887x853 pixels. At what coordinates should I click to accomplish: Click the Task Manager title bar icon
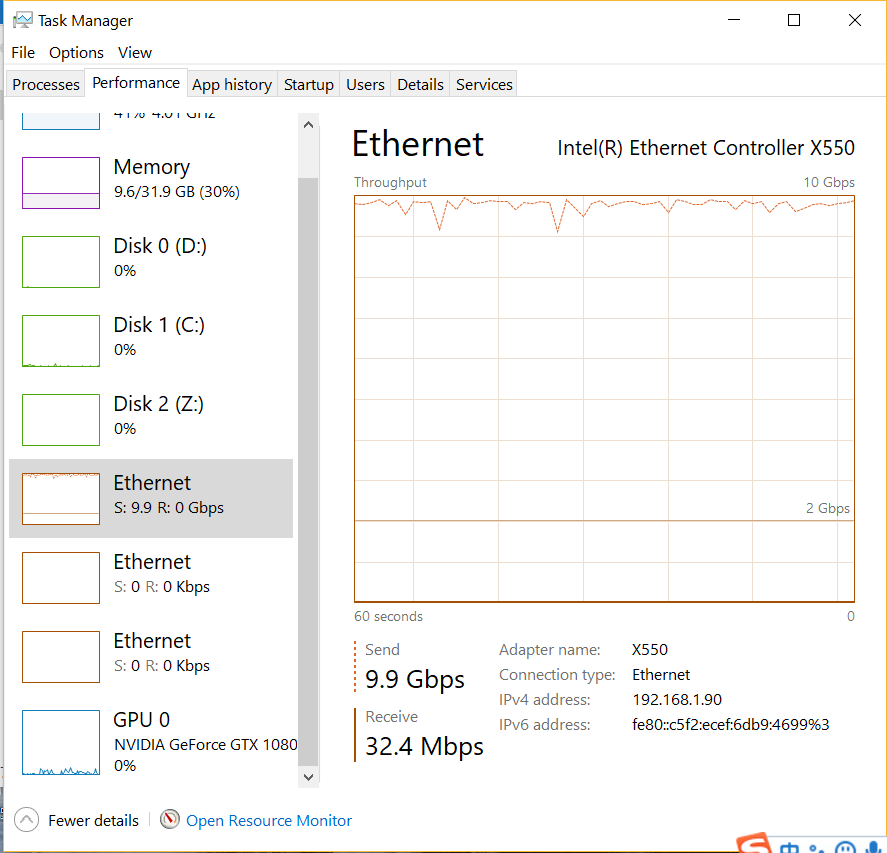coord(23,20)
